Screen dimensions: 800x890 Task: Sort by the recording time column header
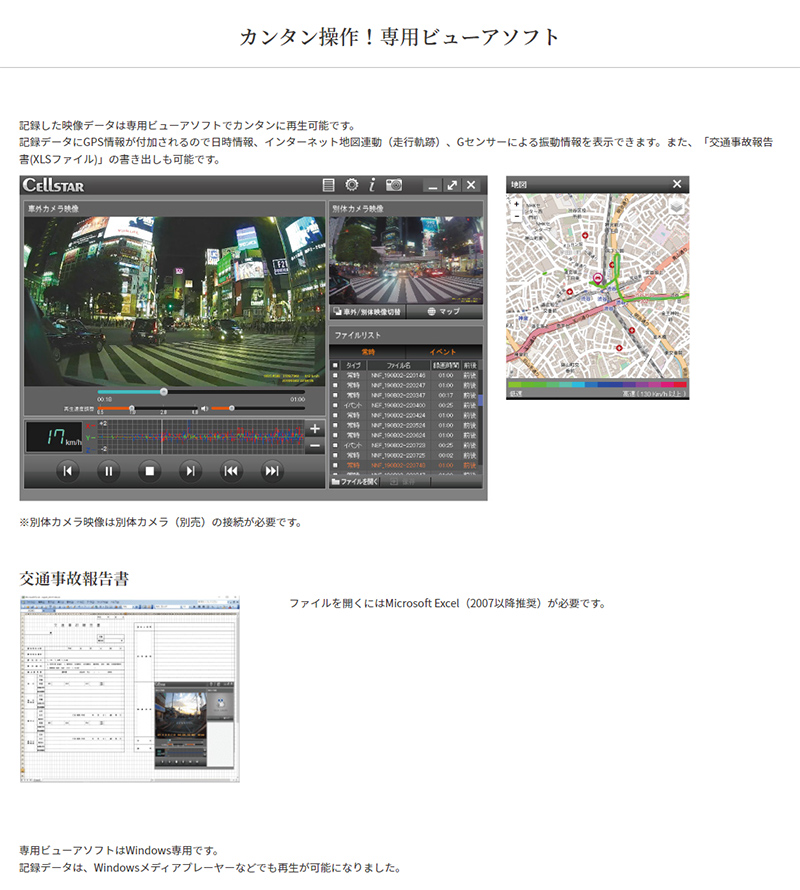[x=446, y=366]
